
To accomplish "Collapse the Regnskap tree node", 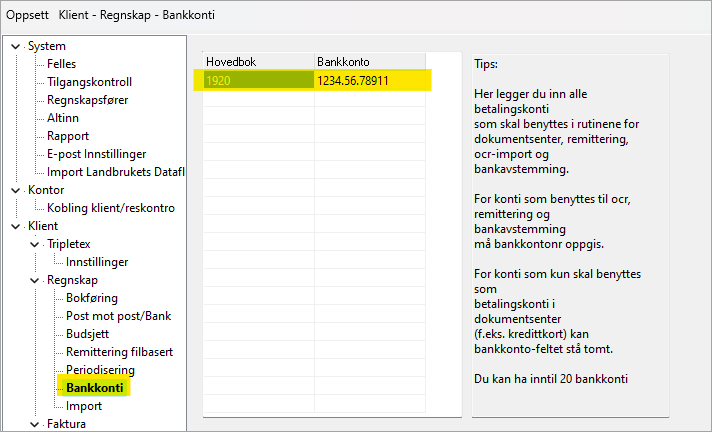I will pos(35,280).
